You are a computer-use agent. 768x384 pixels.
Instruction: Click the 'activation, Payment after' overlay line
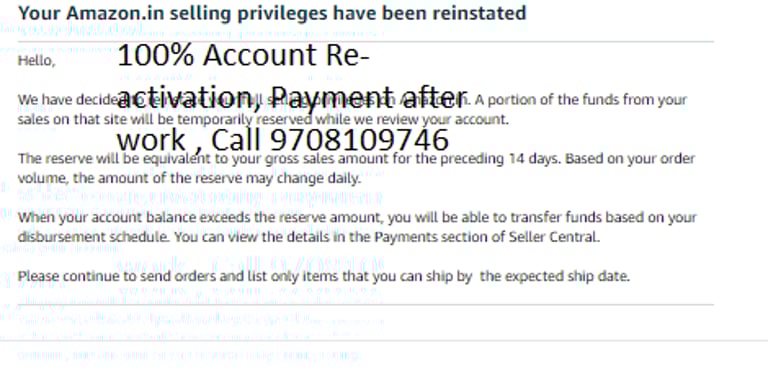point(292,98)
